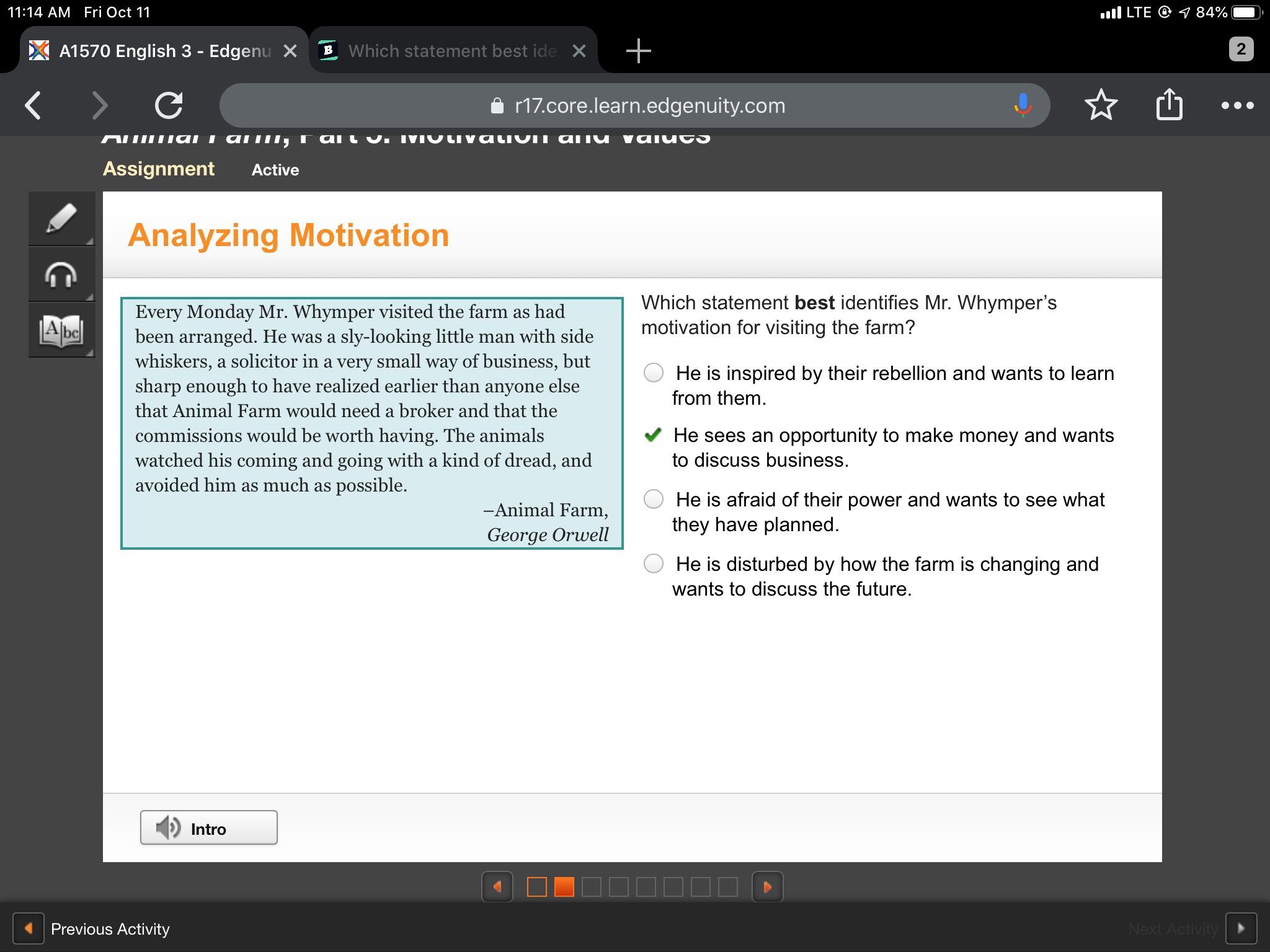Open the tab count switcher showing 2
Image resolution: width=1270 pixels, height=952 pixels.
[x=1240, y=50]
